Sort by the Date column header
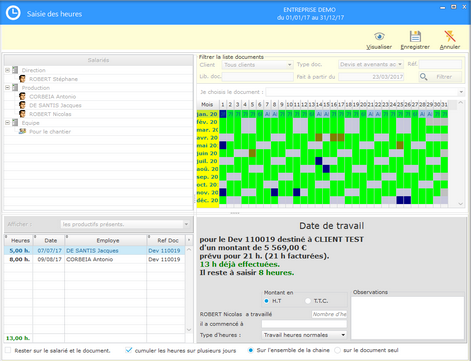 click(49, 240)
